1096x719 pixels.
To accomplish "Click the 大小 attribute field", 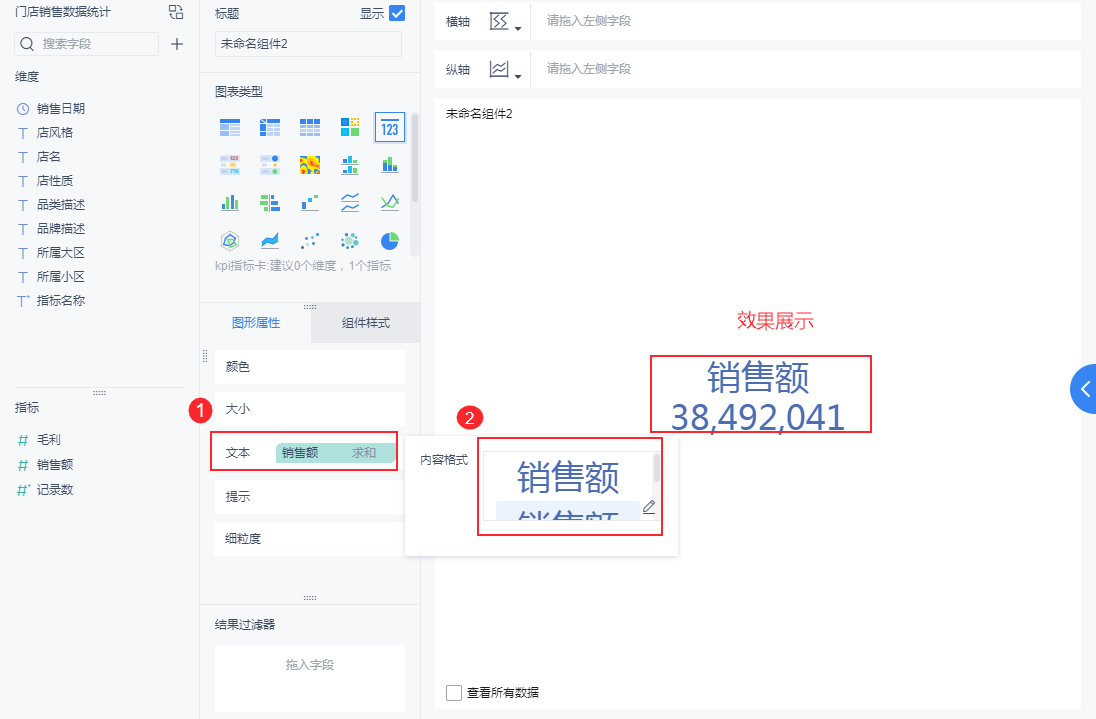I will coord(310,409).
